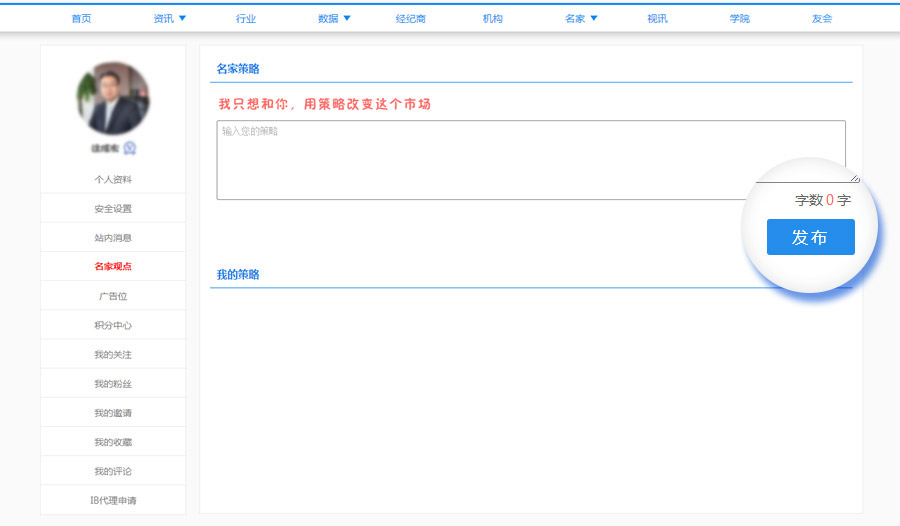Select 积分中心 in the sidebar
The height and width of the screenshot is (526, 900).
(113, 326)
